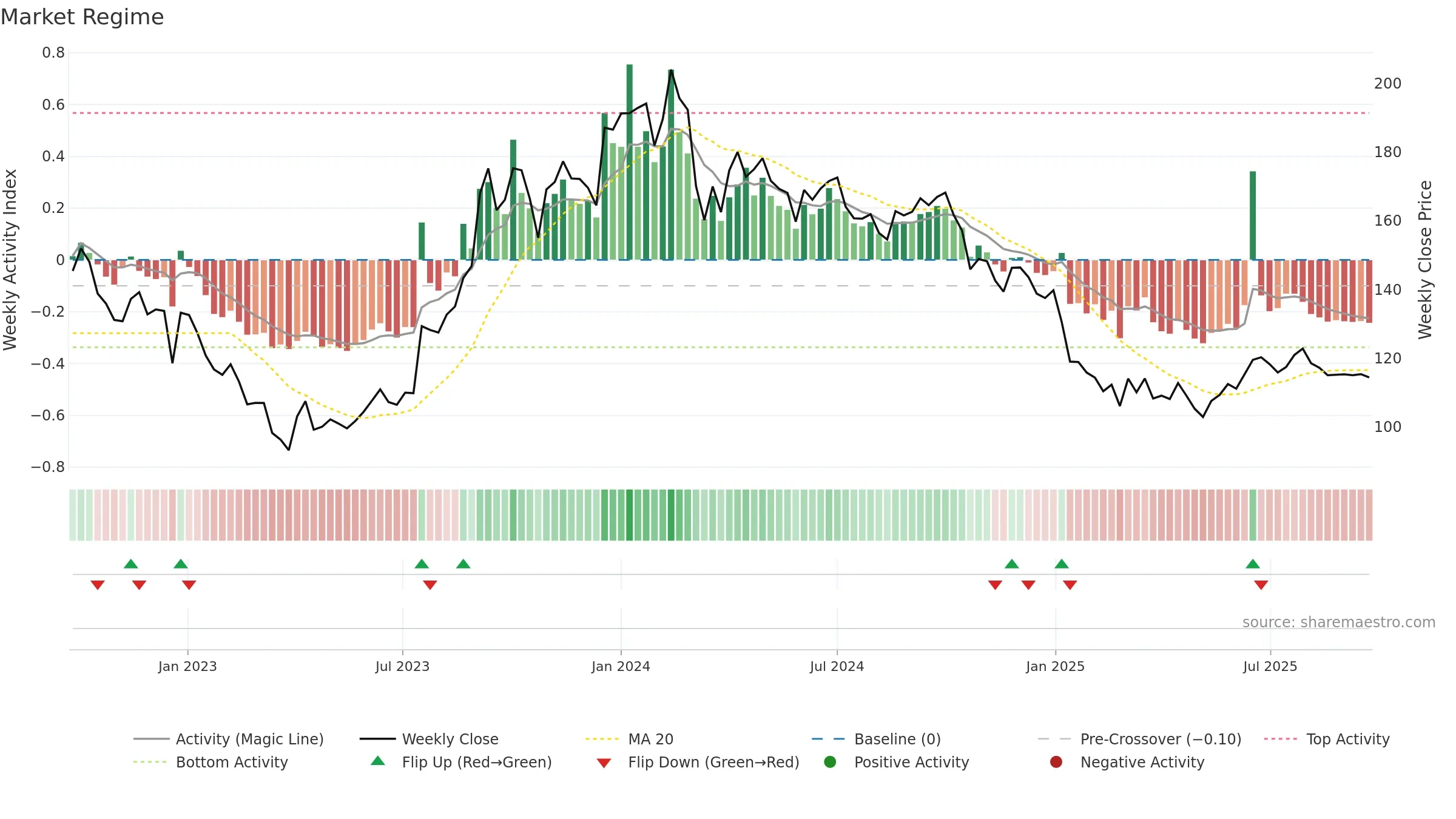The width and height of the screenshot is (1456, 819).
Task: Click the tallest green bar after Jan 2024
Action: click(x=630, y=162)
